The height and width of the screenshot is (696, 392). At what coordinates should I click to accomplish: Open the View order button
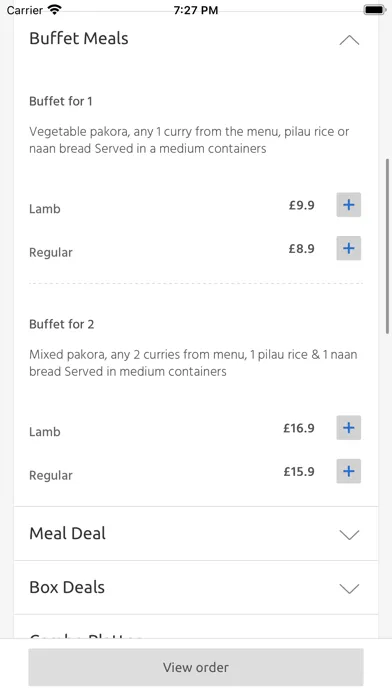196,667
